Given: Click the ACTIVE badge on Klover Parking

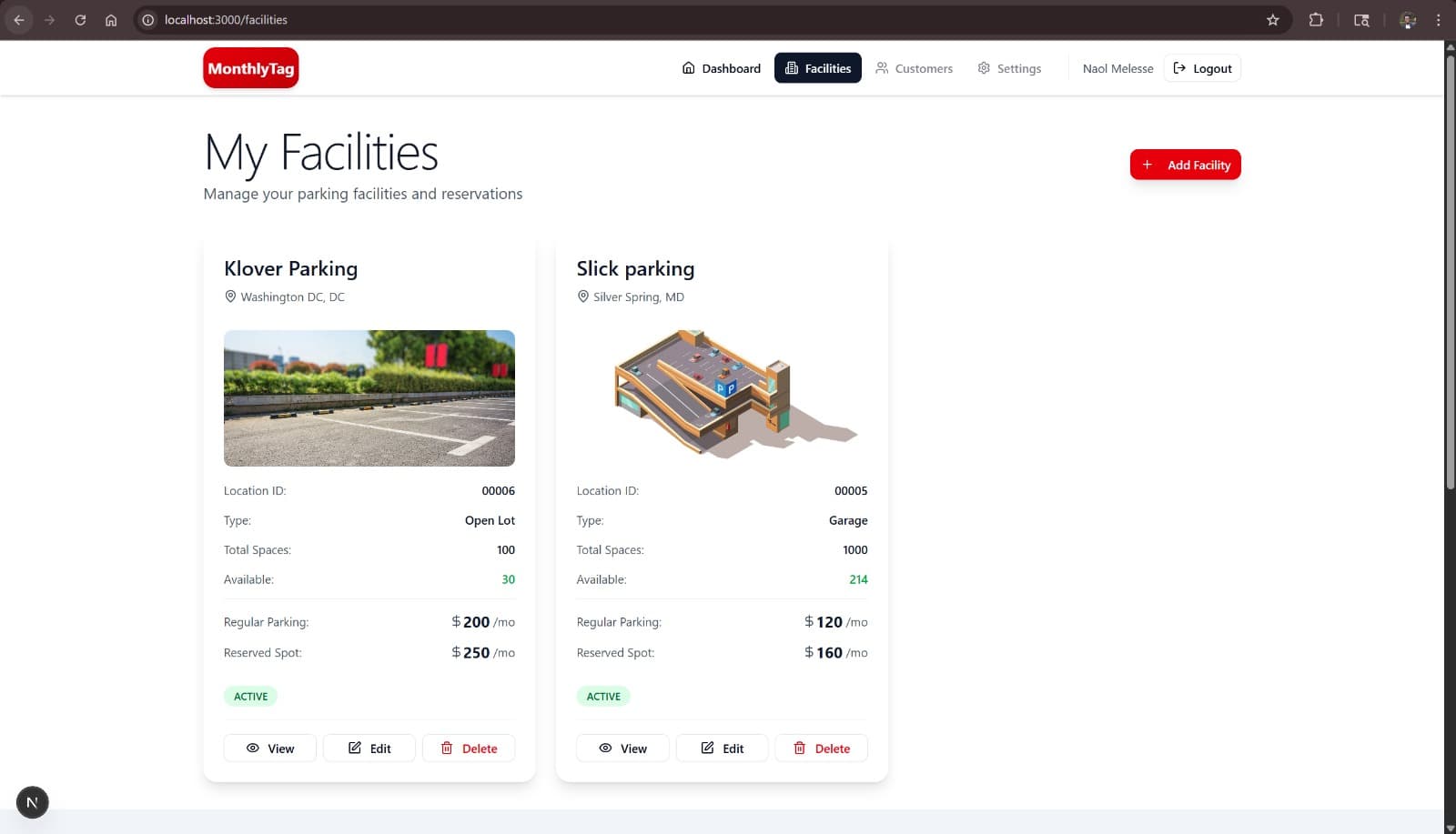Looking at the screenshot, I should (251, 697).
